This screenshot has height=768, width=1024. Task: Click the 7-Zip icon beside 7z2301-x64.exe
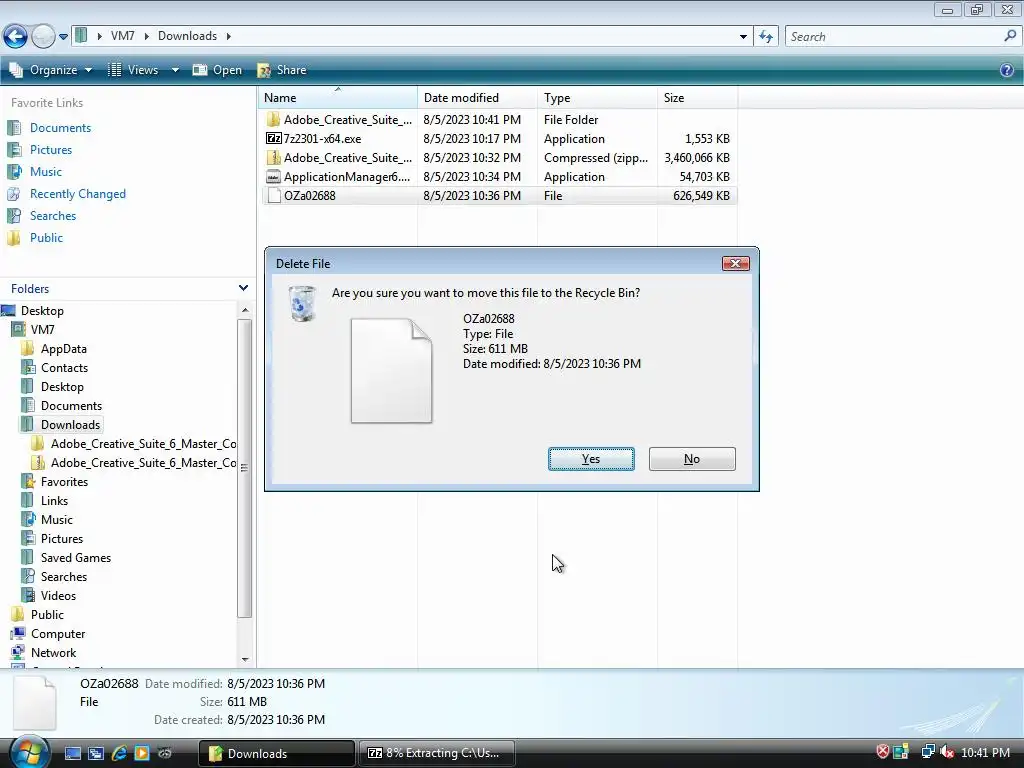[274, 138]
